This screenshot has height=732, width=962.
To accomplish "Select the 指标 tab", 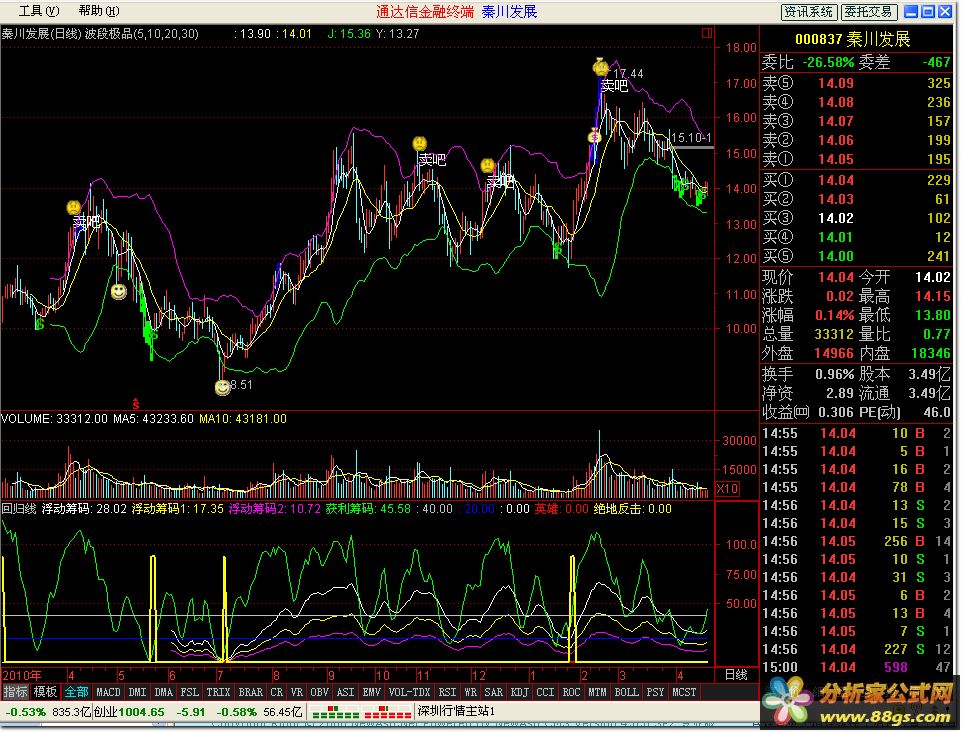I will point(15,692).
